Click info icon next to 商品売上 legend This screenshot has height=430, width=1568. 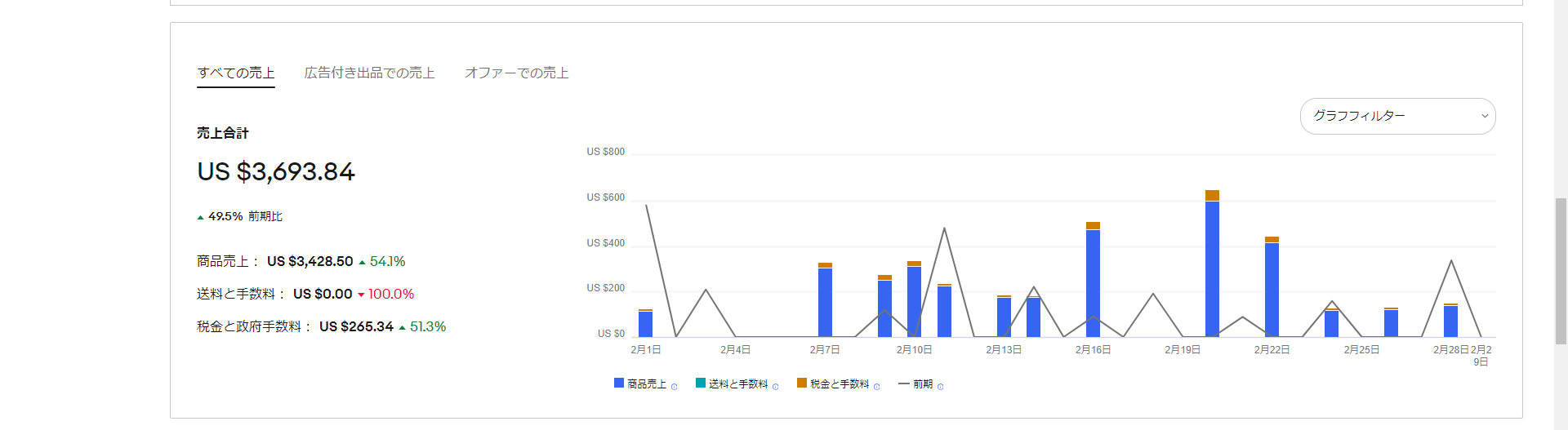[674, 387]
